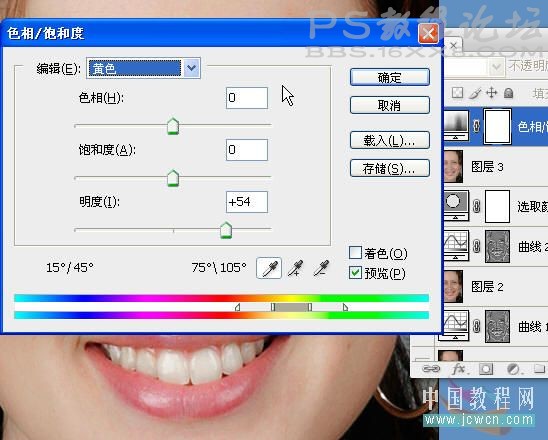This screenshot has width=548, height=440.
Task: Select the hue/saturation layer mask thumbnail
Action: click(497, 126)
